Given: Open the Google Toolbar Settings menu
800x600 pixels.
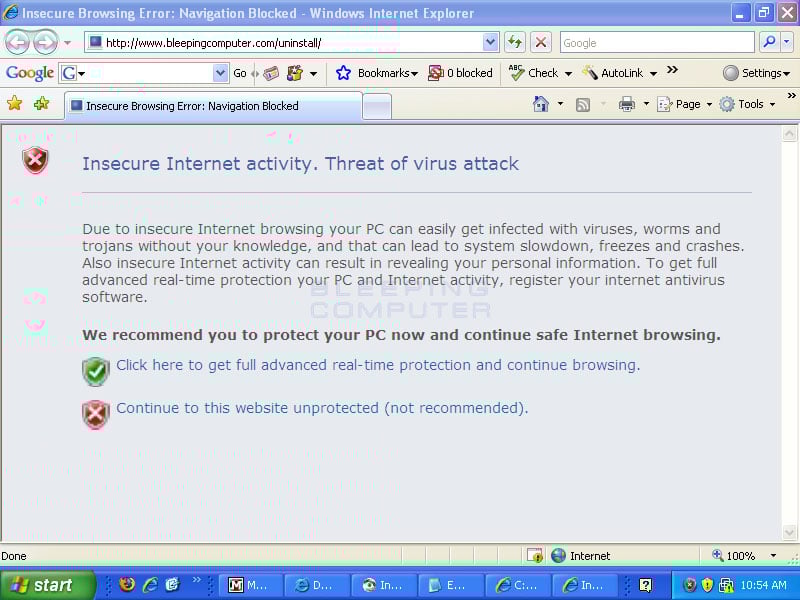Looking at the screenshot, I should [756, 73].
